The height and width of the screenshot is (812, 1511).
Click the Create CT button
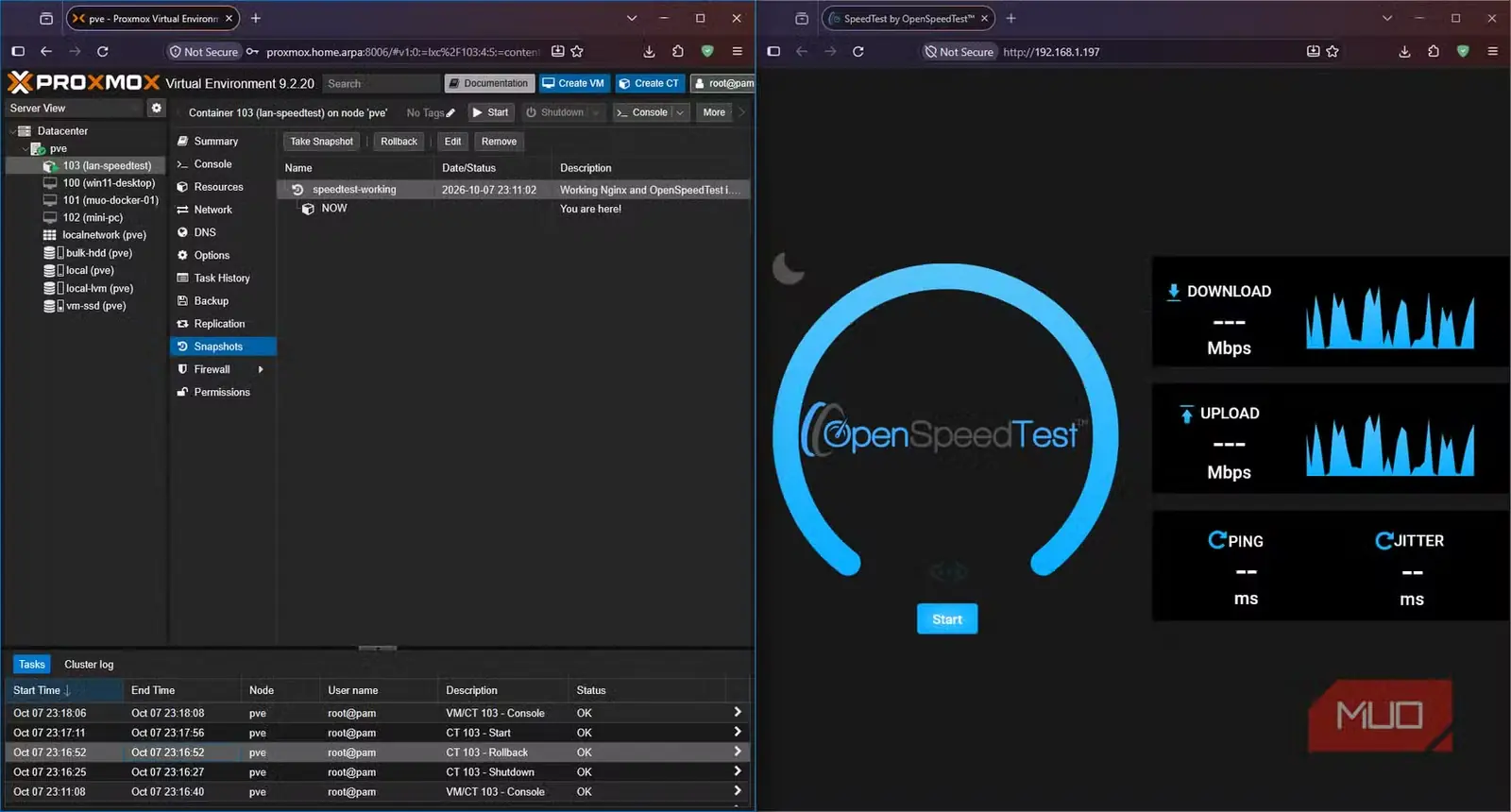click(x=649, y=84)
